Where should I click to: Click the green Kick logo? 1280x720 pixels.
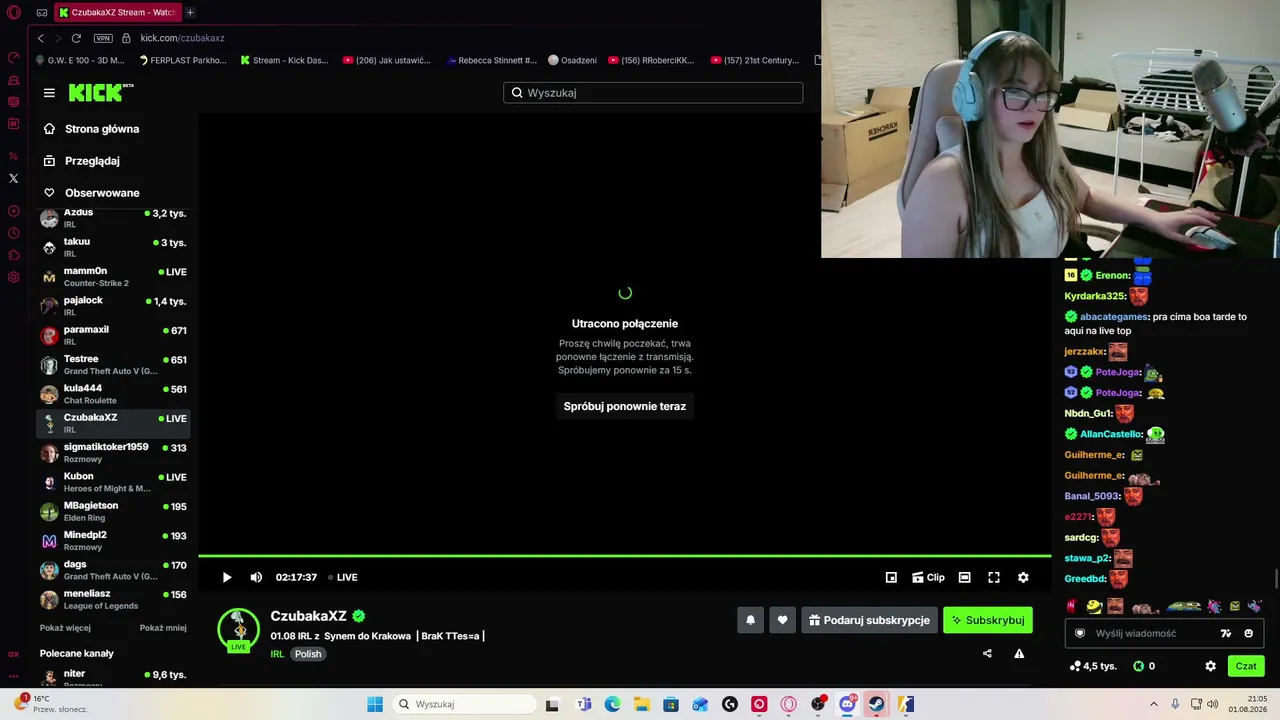click(x=100, y=93)
